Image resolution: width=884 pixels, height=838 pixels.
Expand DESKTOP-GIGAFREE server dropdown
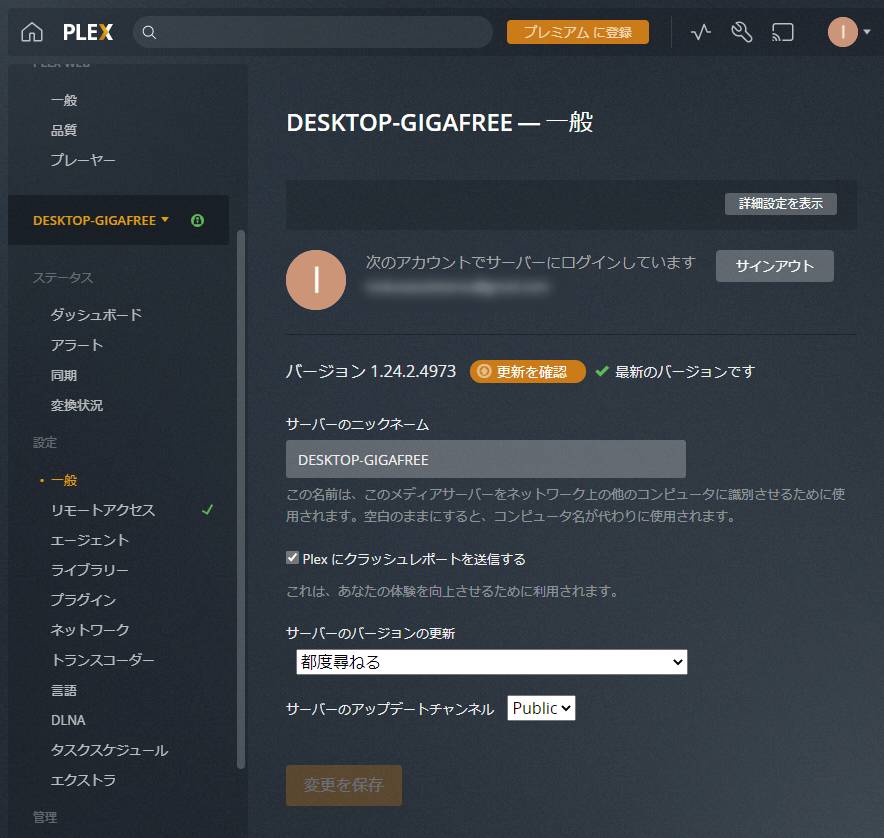pyautogui.click(x=101, y=220)
